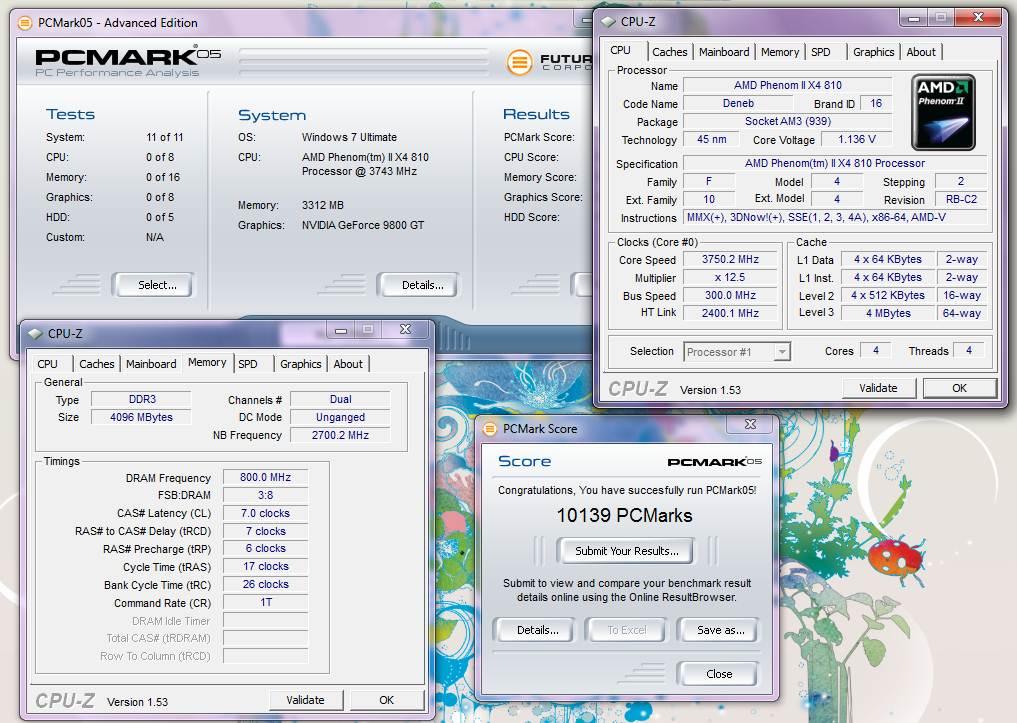
Task: Click Core Voltage value 1.136 V
Action: pos(857,139)
